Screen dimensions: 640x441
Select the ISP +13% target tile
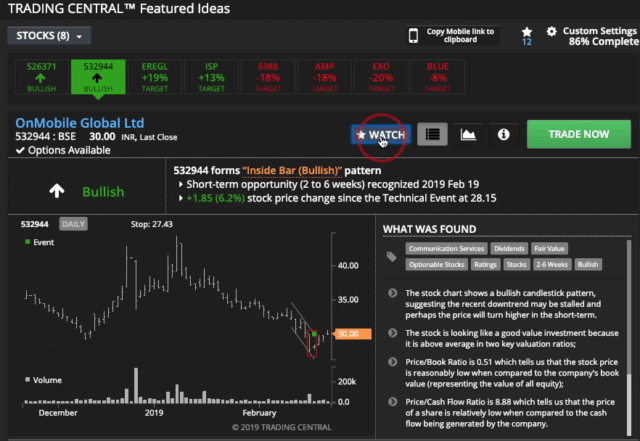(x=211, y=77)
